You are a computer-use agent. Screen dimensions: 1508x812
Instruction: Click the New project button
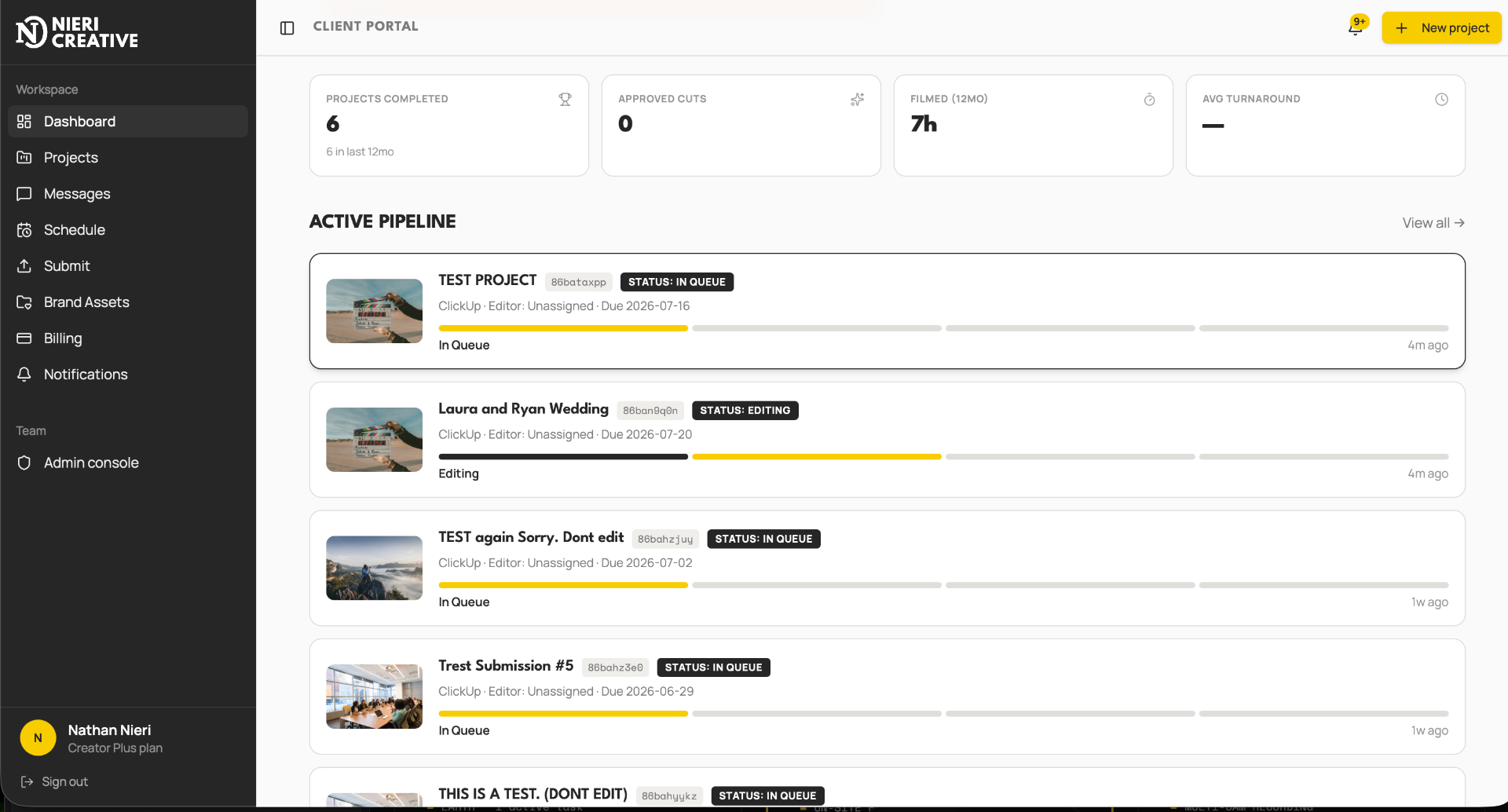pos(1441,27)
